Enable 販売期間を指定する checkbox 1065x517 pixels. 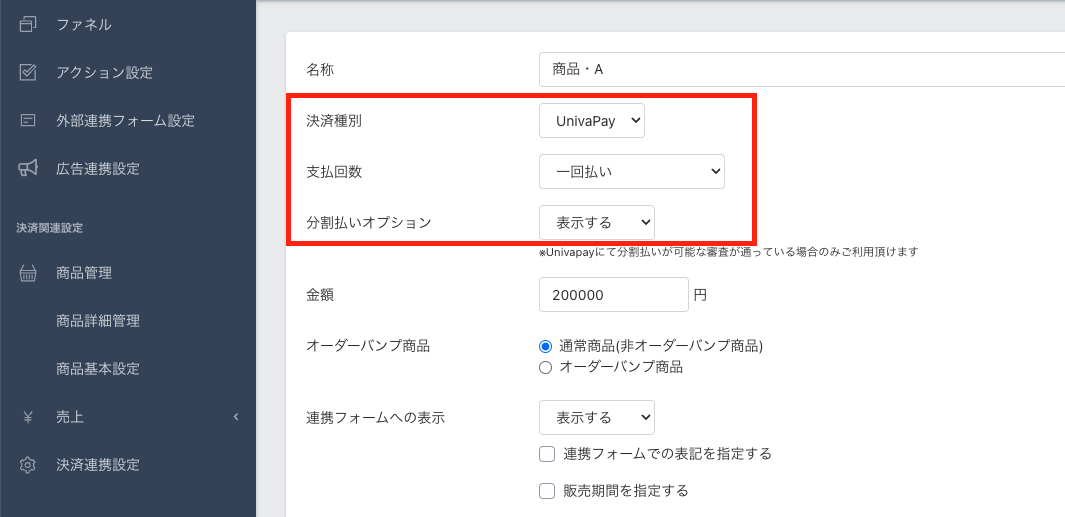[547, 490]
